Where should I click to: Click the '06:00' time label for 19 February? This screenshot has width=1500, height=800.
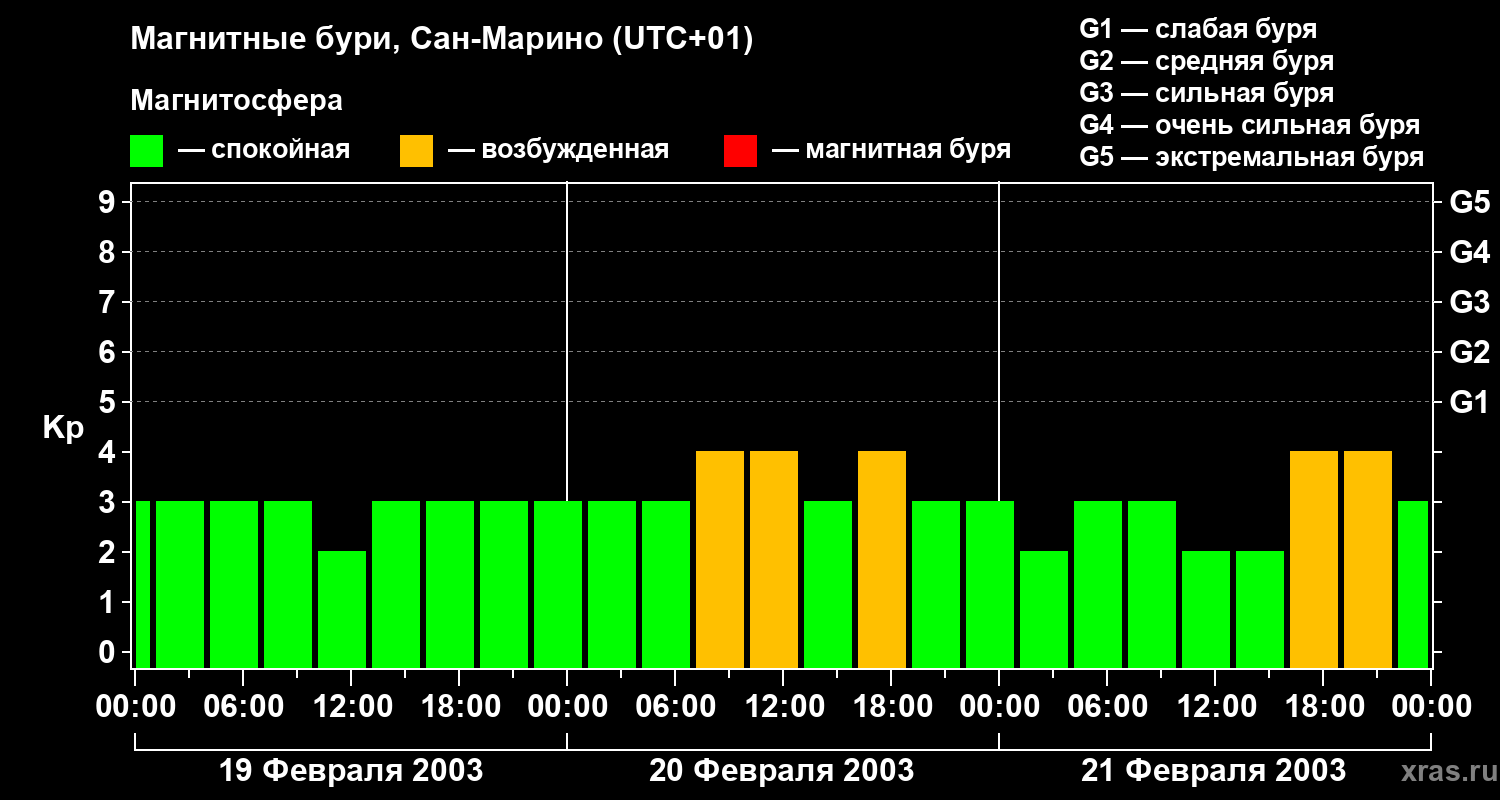pyautogui.click(x=243, y=706)
